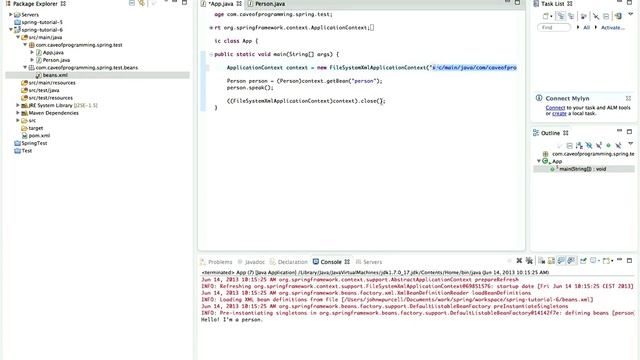Expand folded import statements in editor
The height and width of the screenshot is (360, 640).
[211, 28]
